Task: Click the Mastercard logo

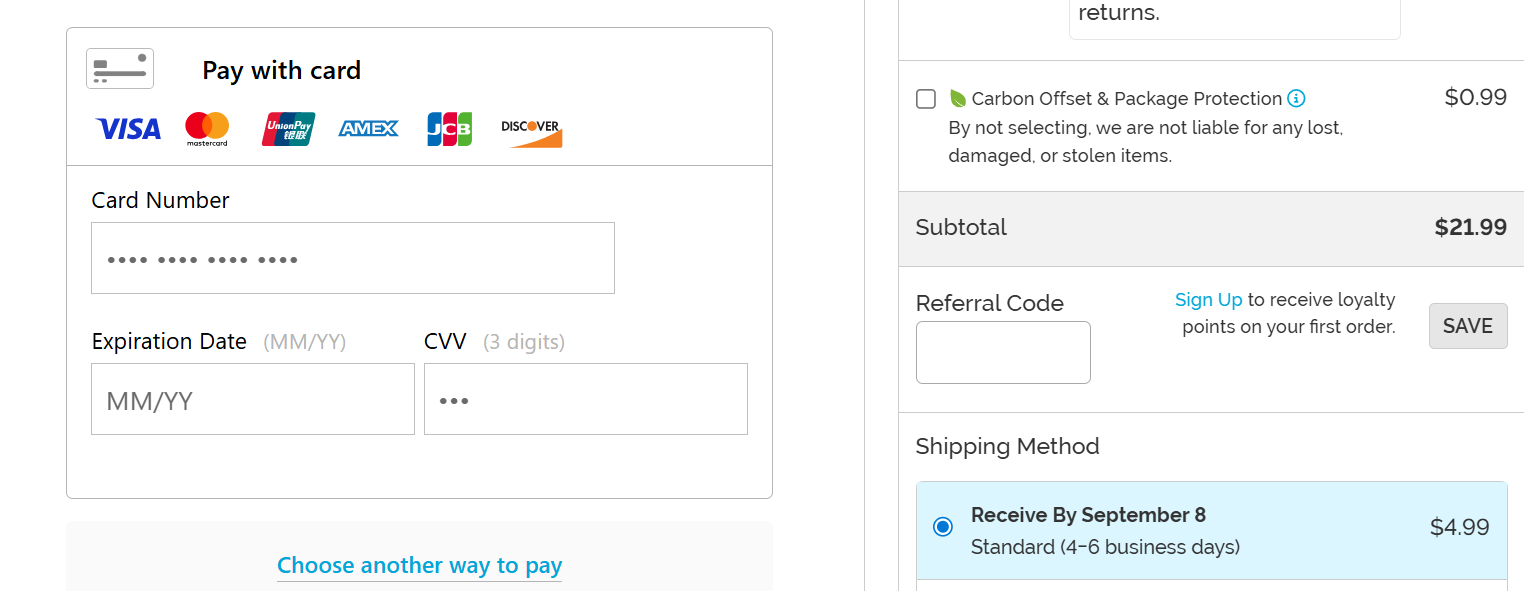Action: coord(207,129)
